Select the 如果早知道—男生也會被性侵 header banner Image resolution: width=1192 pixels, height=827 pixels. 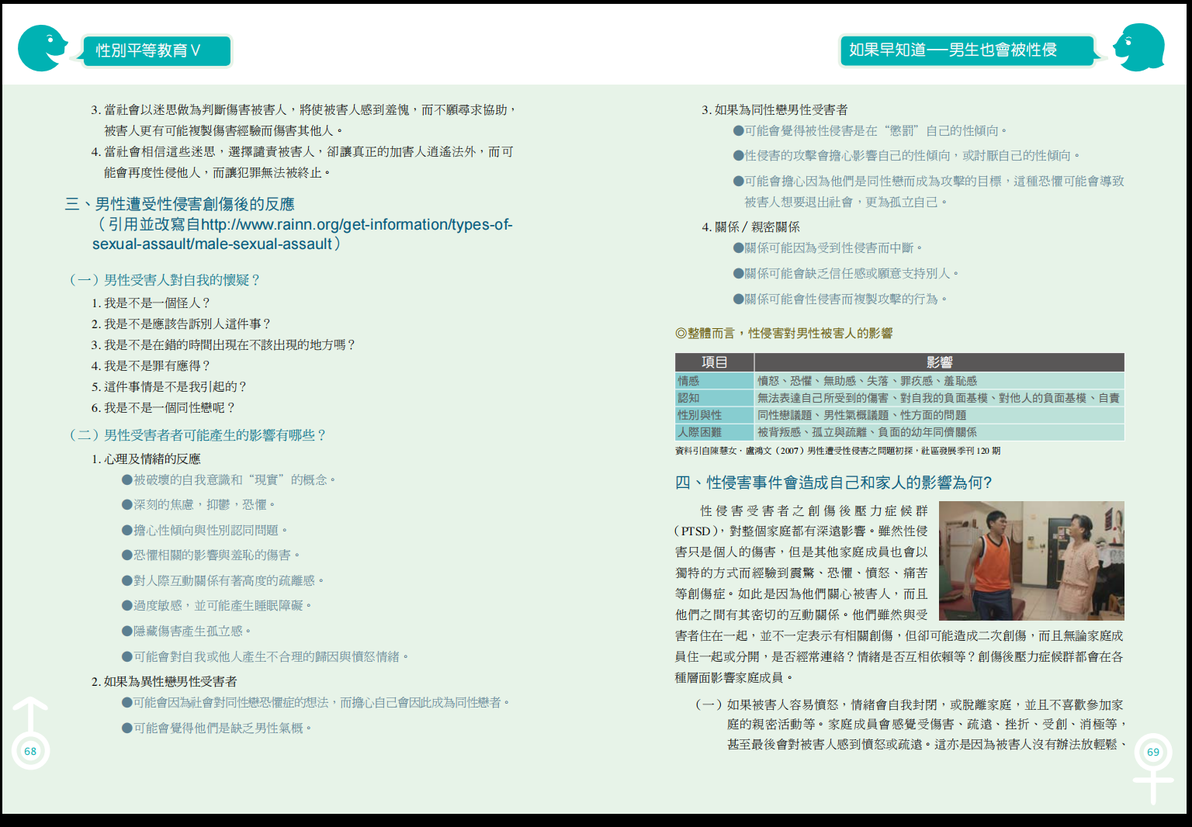pyautogui.click(x=966, y=50)
